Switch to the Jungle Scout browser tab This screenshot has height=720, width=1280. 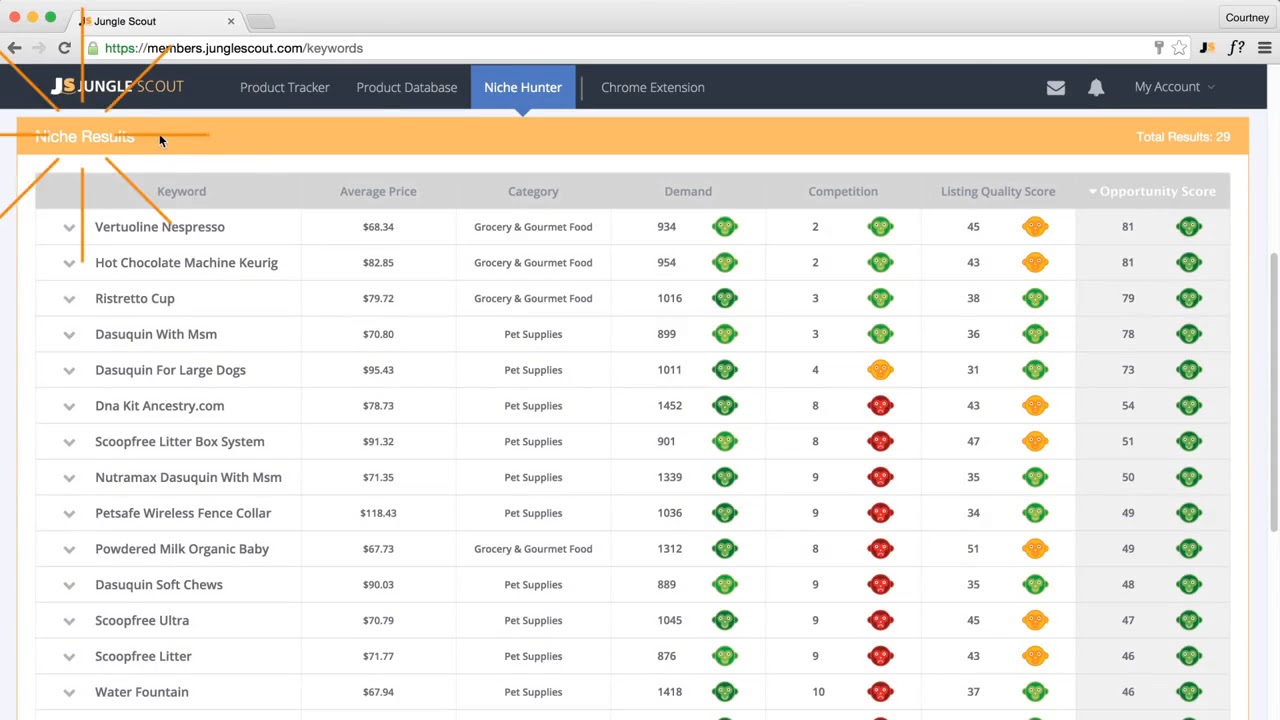(157, 21)
